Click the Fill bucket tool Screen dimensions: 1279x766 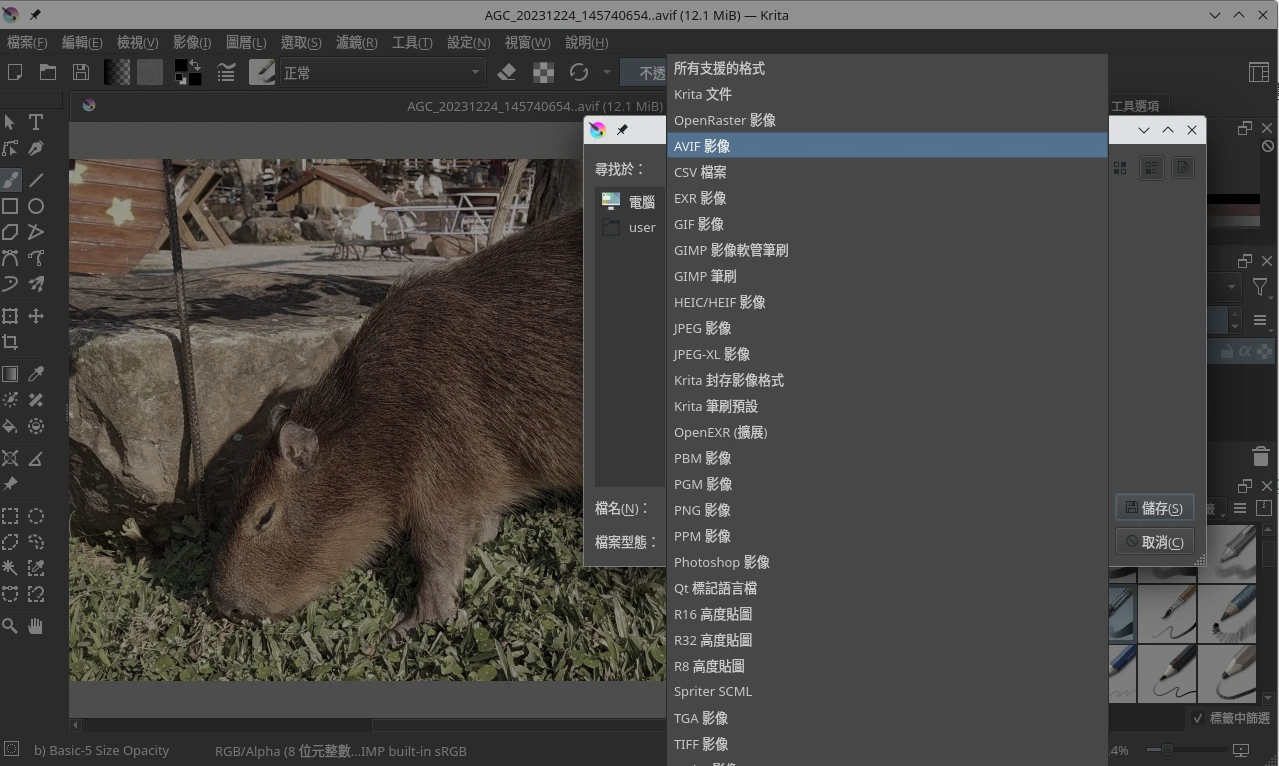tap(10, 427)
